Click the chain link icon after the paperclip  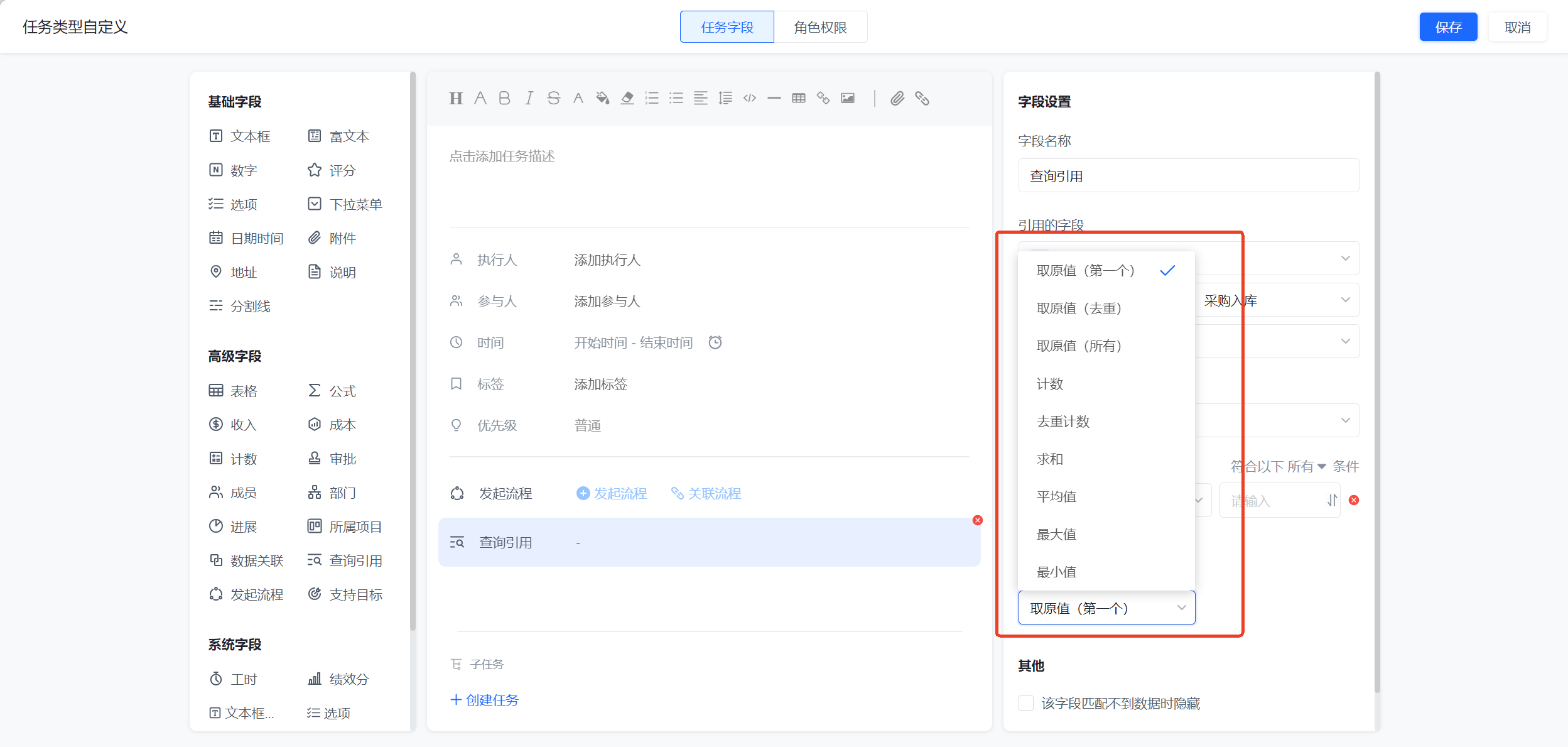point(922,98)
